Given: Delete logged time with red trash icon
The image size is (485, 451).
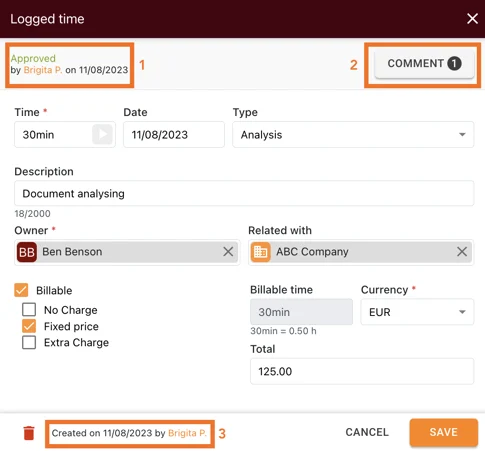Looking at the screenshot, I should click(x=29, y=433).
